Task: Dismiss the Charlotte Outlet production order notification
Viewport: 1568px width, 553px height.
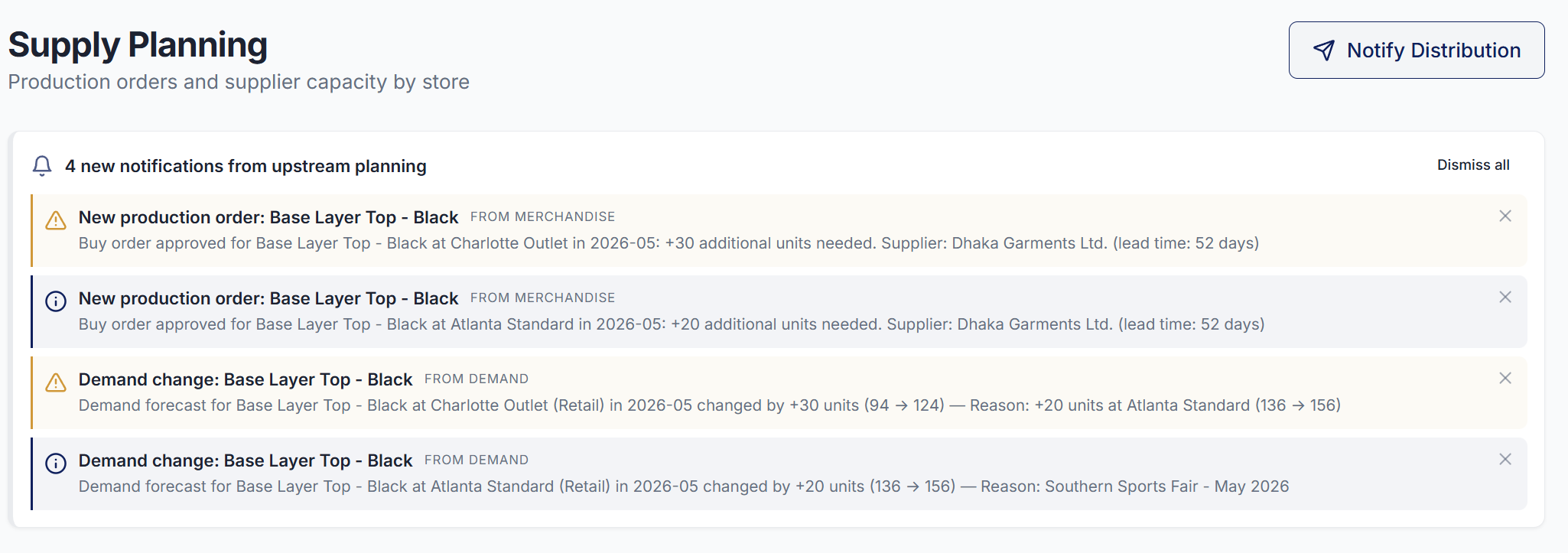Action: pyautogui.click(x=1505, y=216)
